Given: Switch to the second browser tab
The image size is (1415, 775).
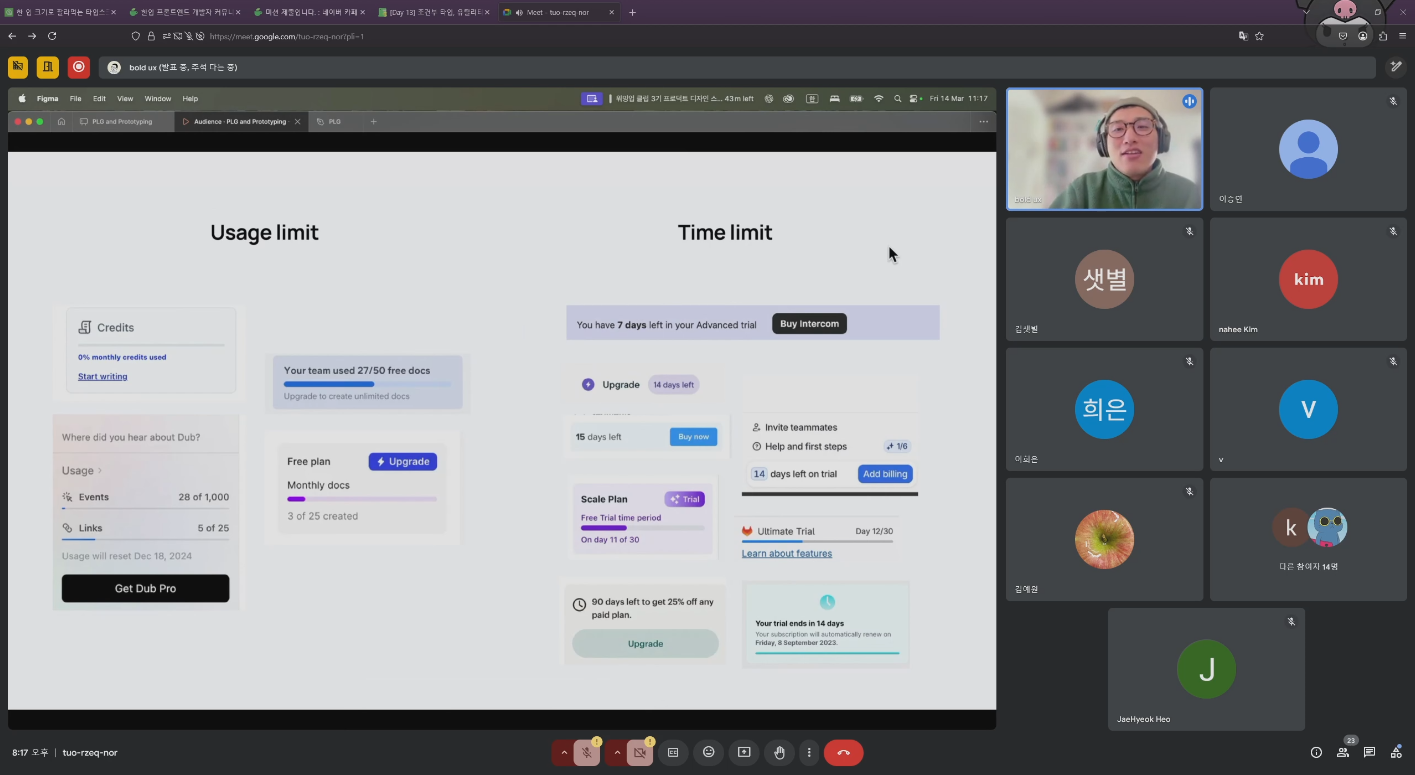Looking at the screenshot, I should pyautogui.click(x=182, y=12).
